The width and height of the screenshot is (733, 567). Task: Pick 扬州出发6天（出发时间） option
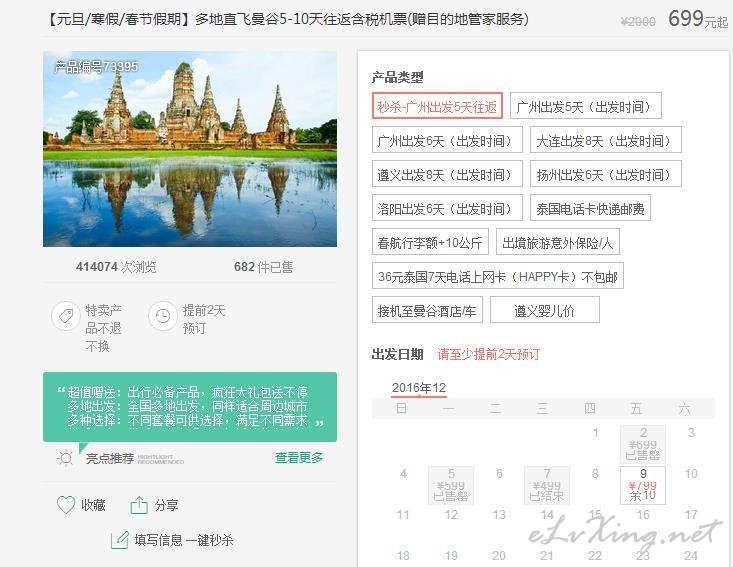pyautogui.click(x=605, y=174)
